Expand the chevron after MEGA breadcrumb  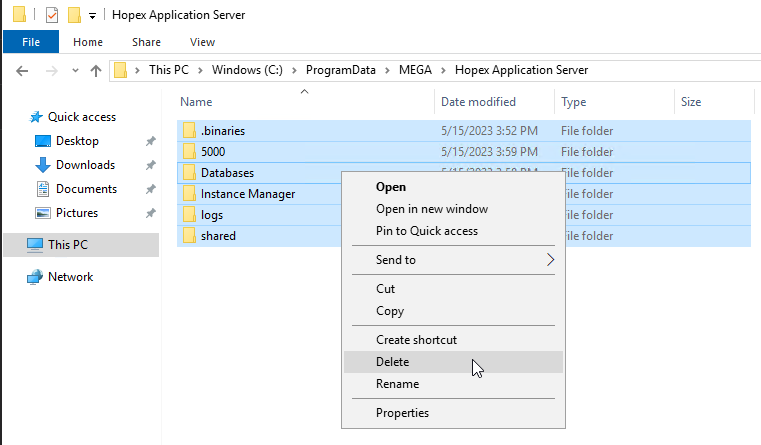pos(443,70)
